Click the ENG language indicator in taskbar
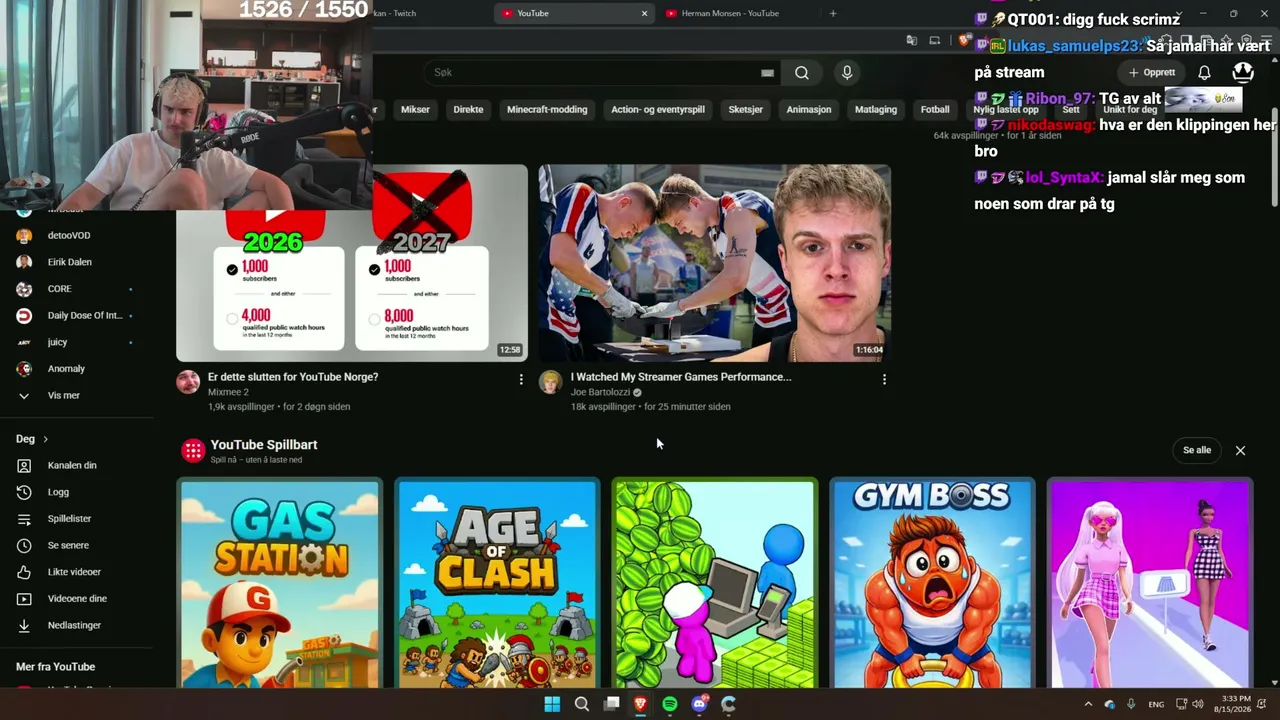This screenshot has height=720, width=1280. point(1156,704)
